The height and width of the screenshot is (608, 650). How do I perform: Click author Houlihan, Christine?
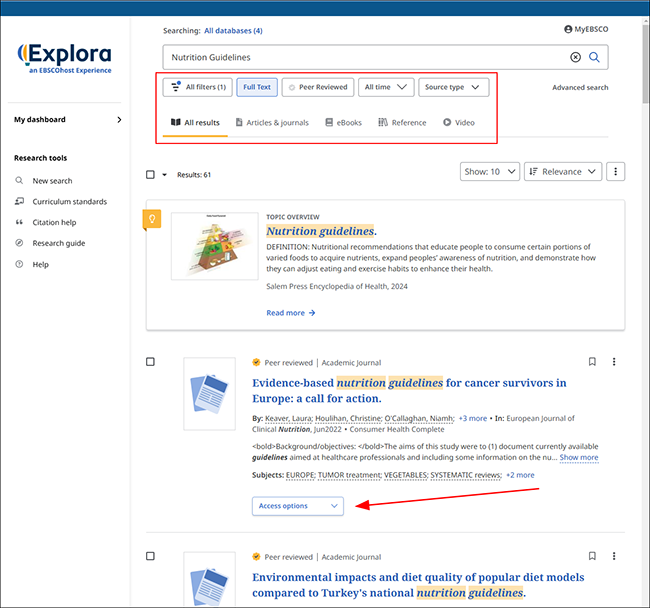[x=349, y=418]
